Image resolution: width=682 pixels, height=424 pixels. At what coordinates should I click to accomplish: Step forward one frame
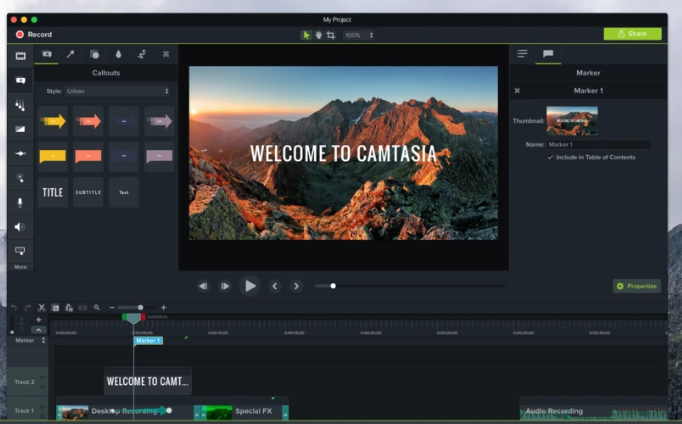pyautogui.click(x=224, y=286)
